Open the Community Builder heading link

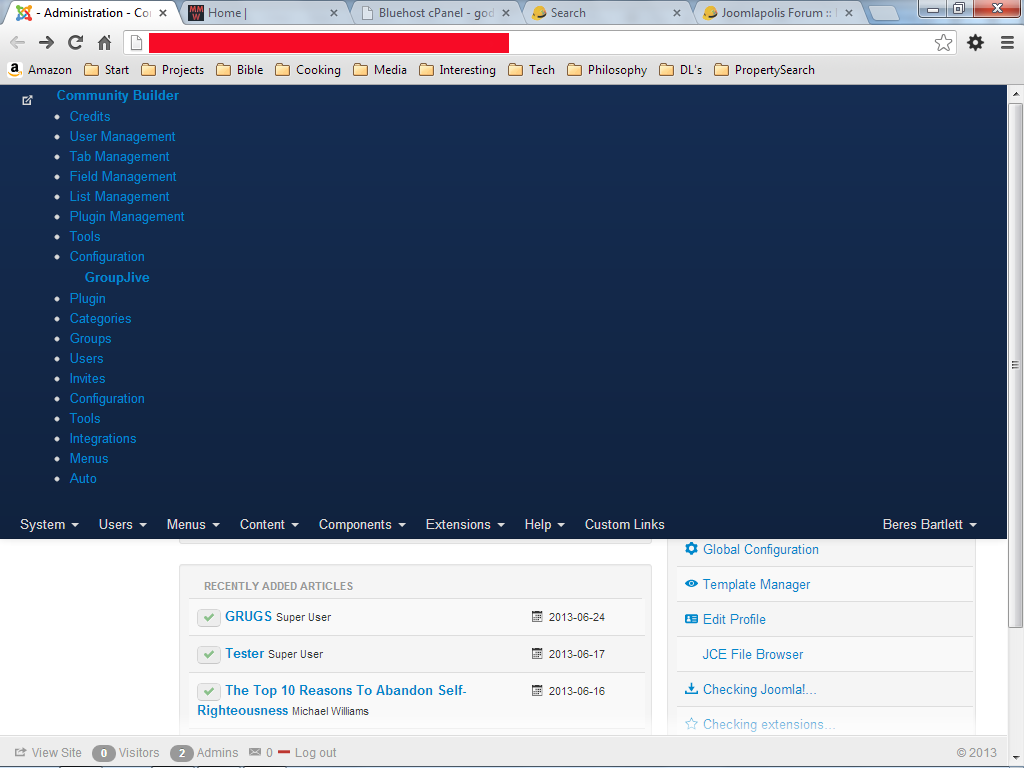(118, 95)
